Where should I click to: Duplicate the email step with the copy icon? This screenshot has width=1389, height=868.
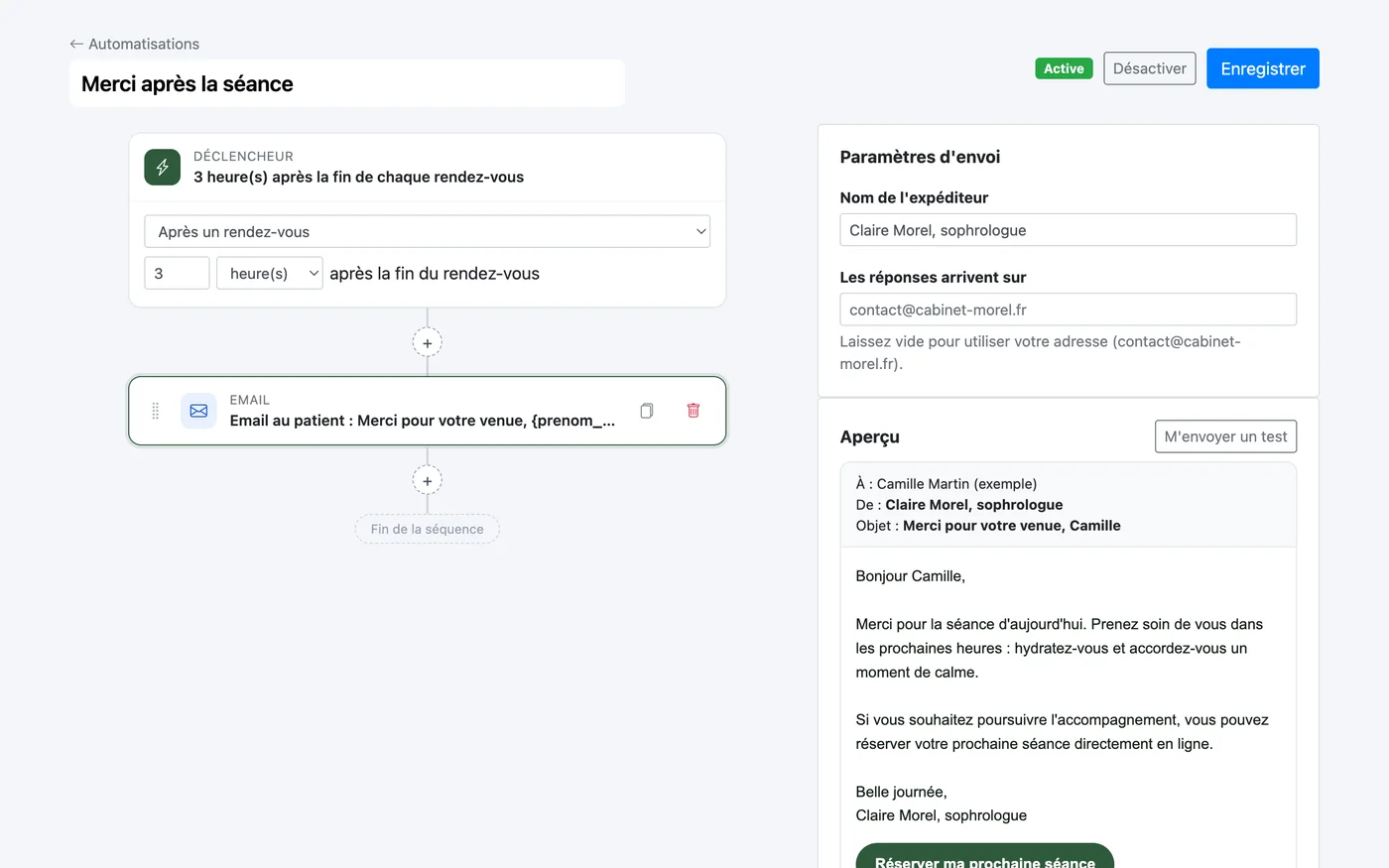tap(647, 411)
